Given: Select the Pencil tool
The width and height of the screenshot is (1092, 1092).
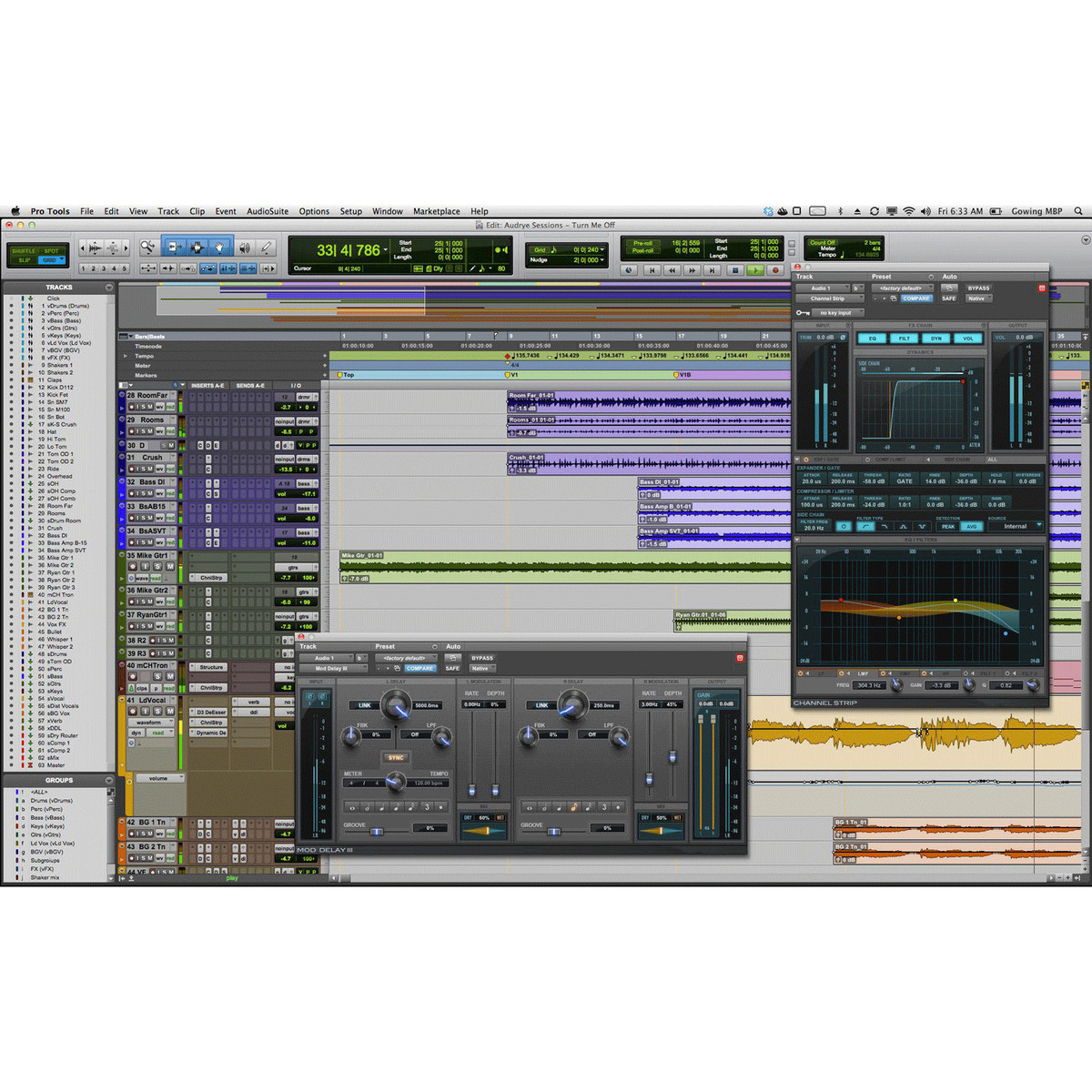Looking at the screenshot, I should point(266,248).
